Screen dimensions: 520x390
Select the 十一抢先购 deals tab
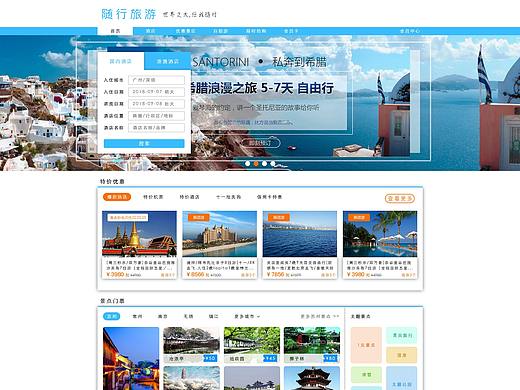228,197
